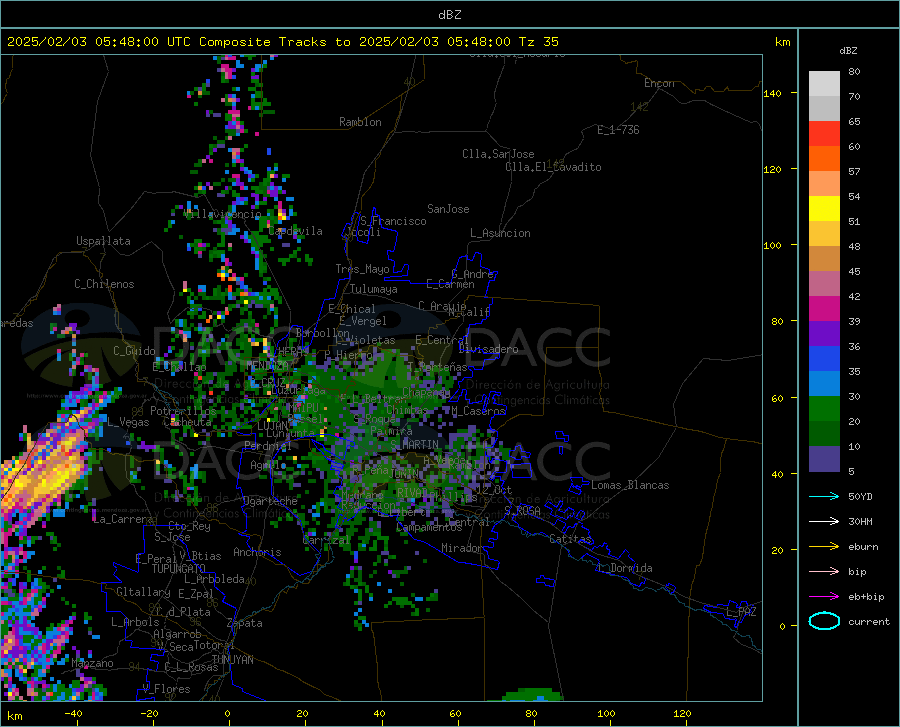This screenshot has height=727, width=900.
Task: Click the 'E_1-736' map label
Action: point(618,130)
